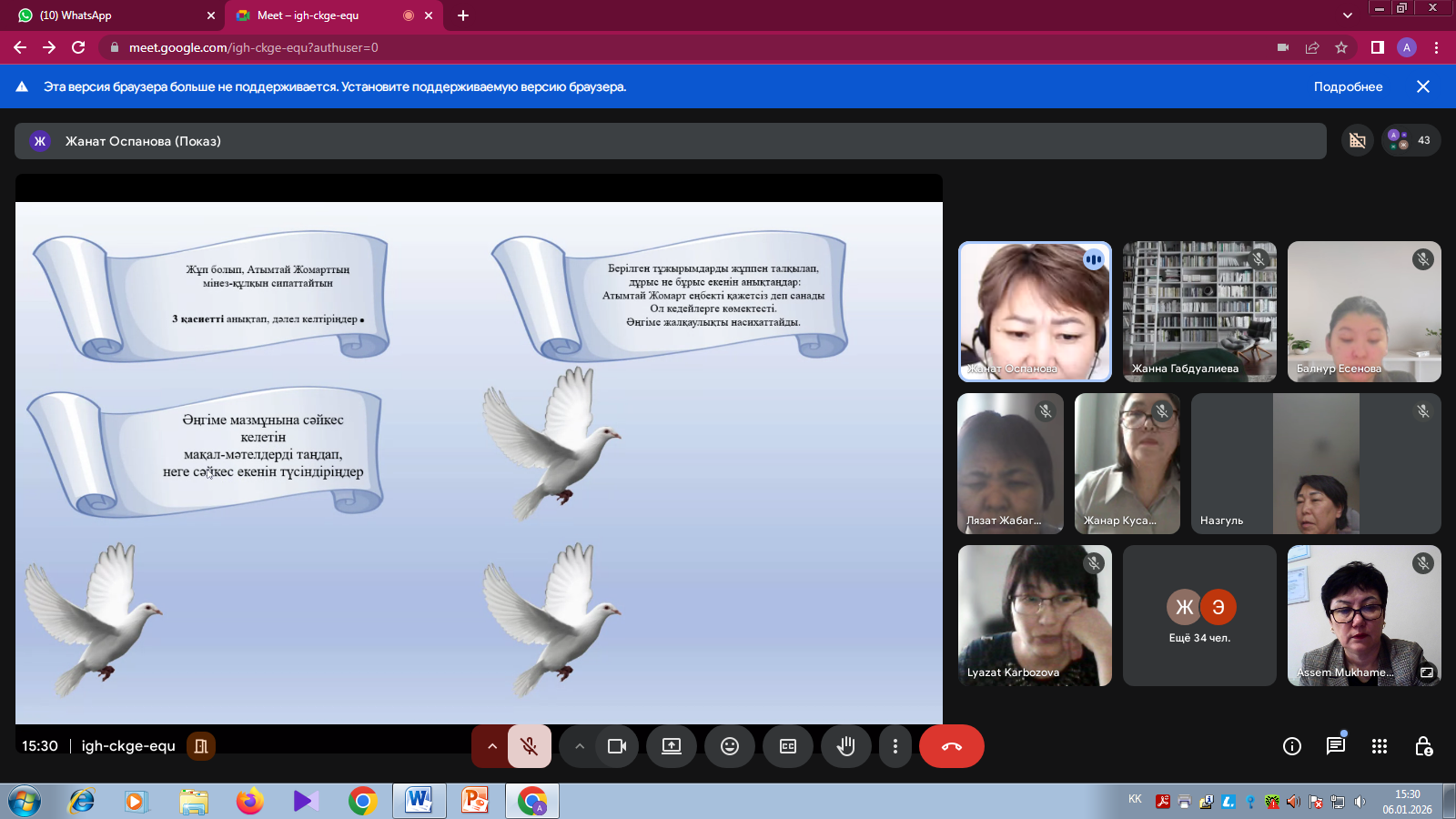
Task: Hang up with the red leave call button
Action: point(951,746)
